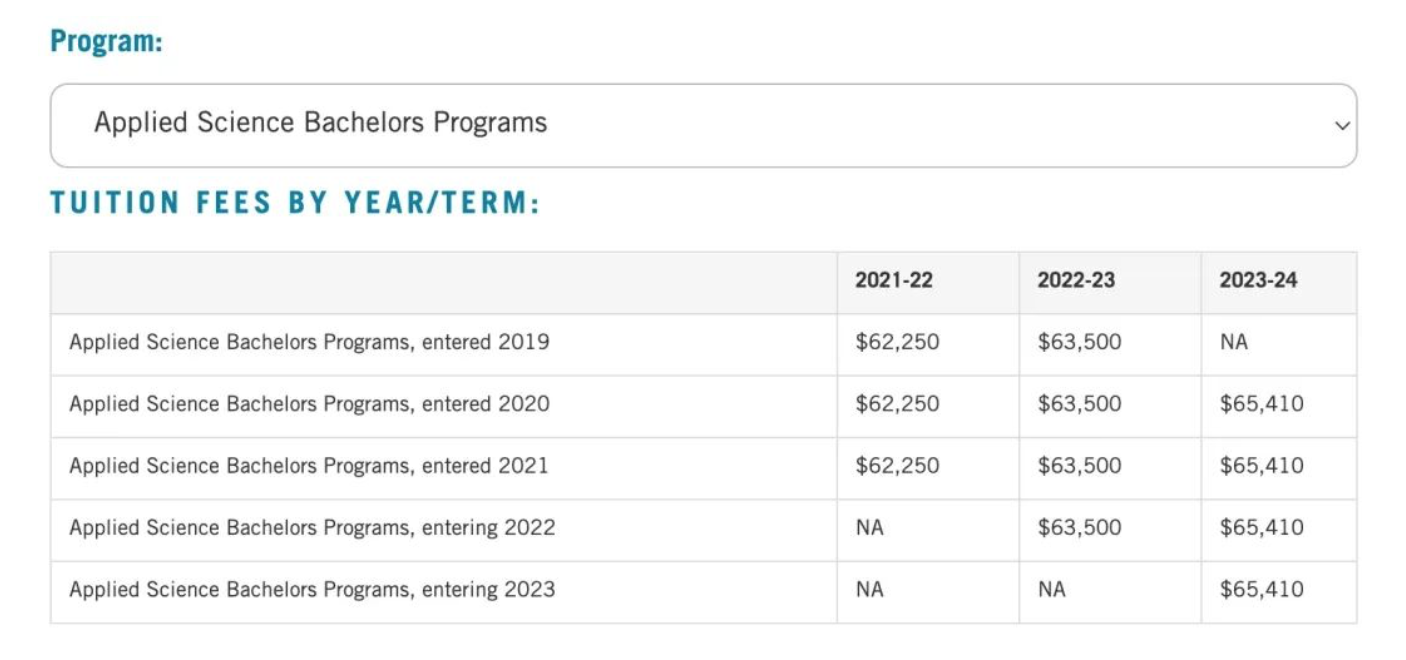Select the 'entered 2020' program row label
The height and width of the screenshot is (660, 1406).
point(309,404)
